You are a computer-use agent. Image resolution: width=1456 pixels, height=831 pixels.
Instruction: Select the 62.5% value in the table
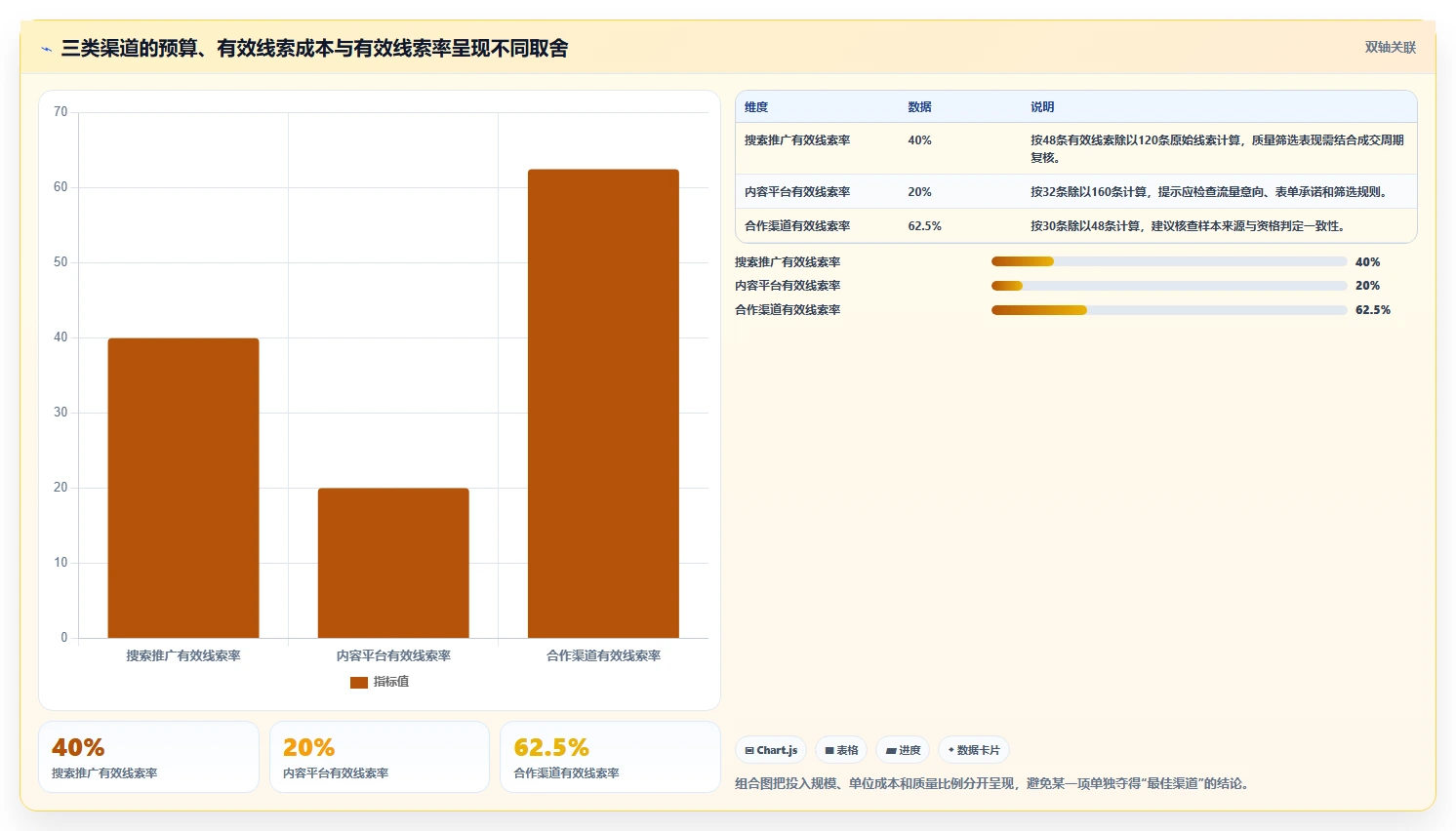[924, 226]
